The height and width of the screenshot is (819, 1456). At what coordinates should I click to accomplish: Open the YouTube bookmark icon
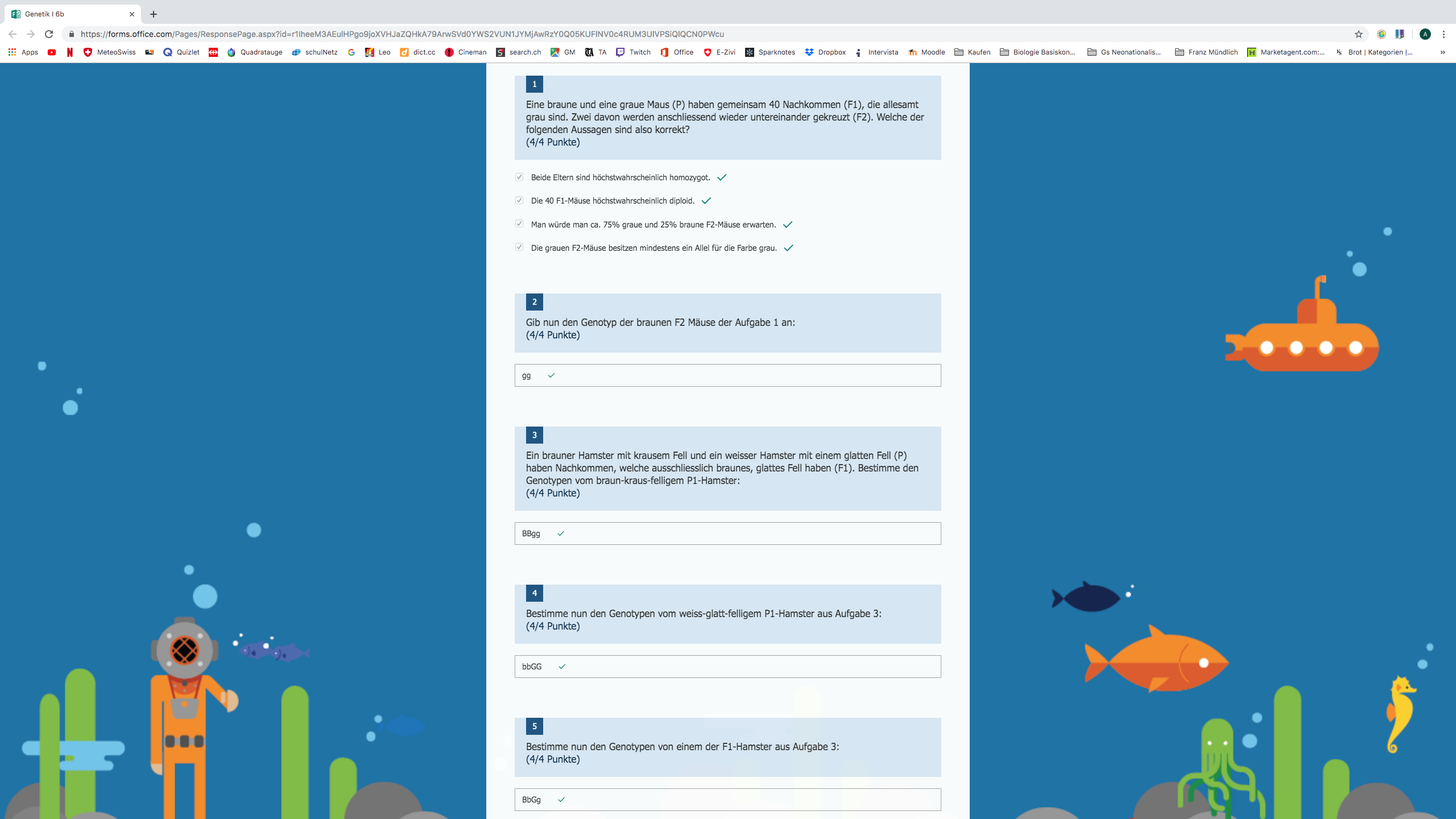tap(52, 52)
